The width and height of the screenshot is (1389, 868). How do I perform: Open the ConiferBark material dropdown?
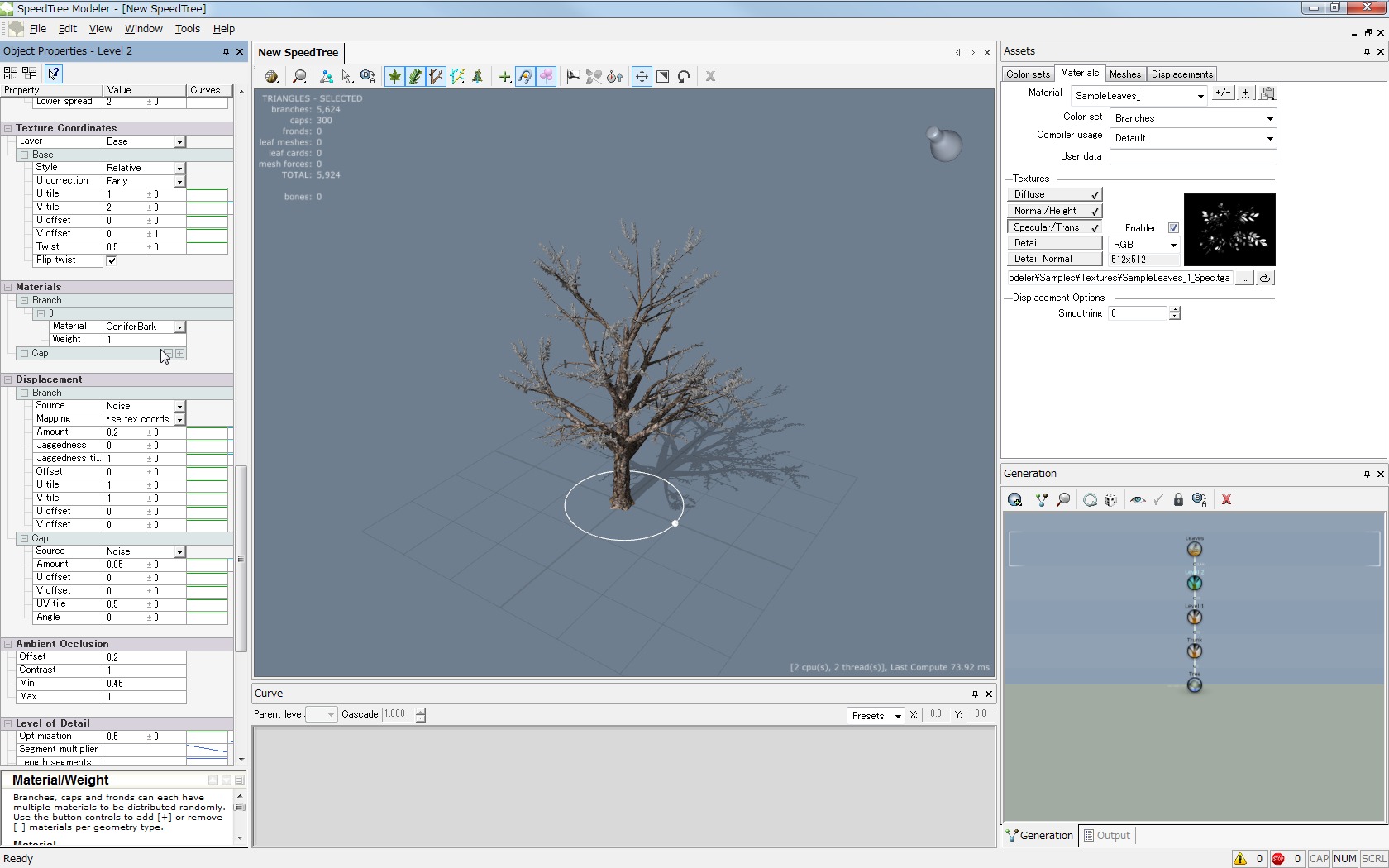[179, 327]
